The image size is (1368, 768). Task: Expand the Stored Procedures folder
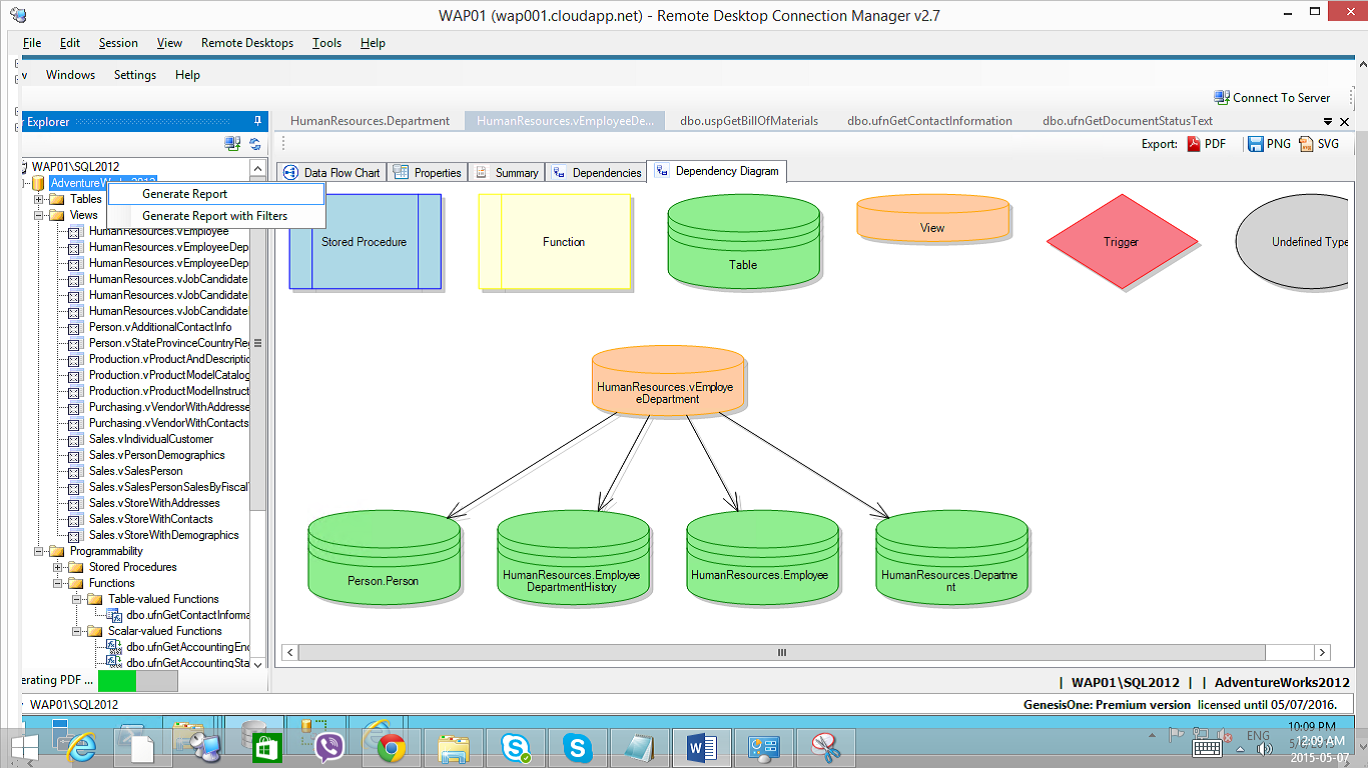(59, 567)
